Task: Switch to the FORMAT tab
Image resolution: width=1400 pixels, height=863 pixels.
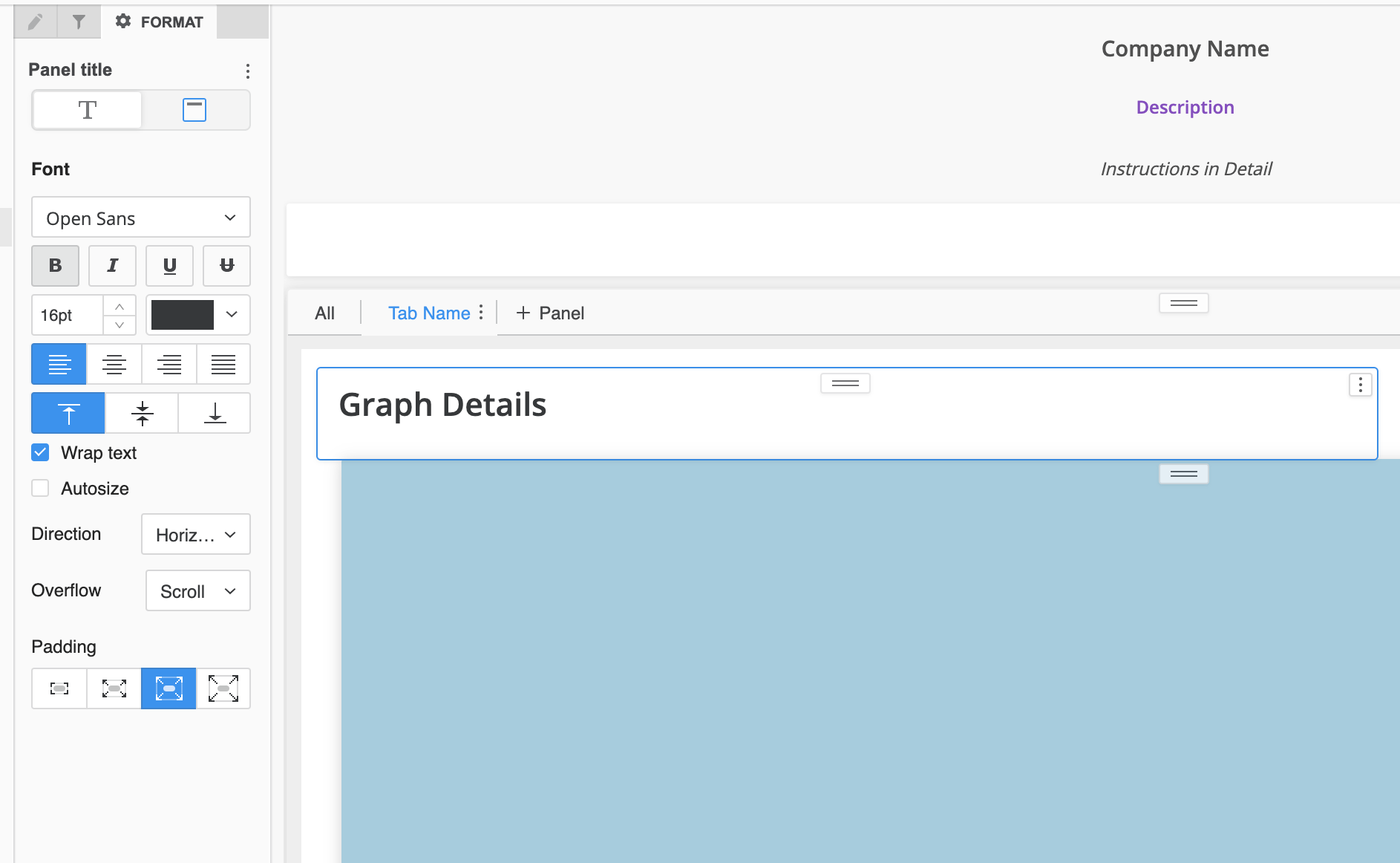Action: 159,22
